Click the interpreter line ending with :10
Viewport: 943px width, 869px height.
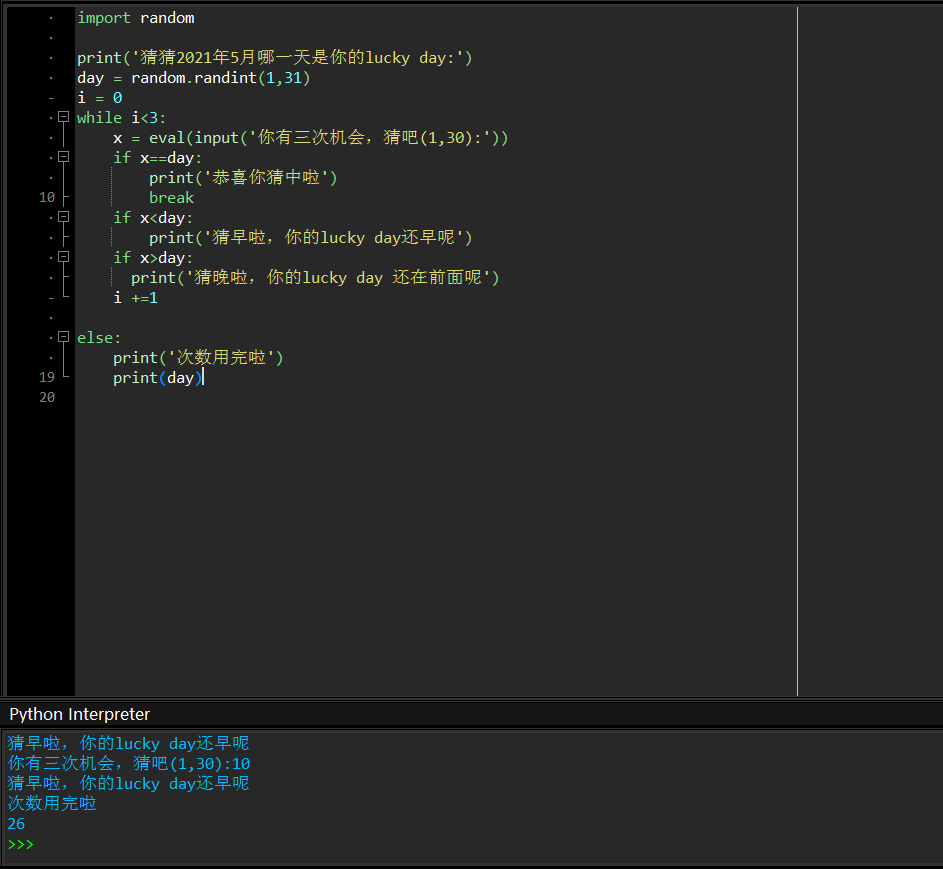click(129, 764)
